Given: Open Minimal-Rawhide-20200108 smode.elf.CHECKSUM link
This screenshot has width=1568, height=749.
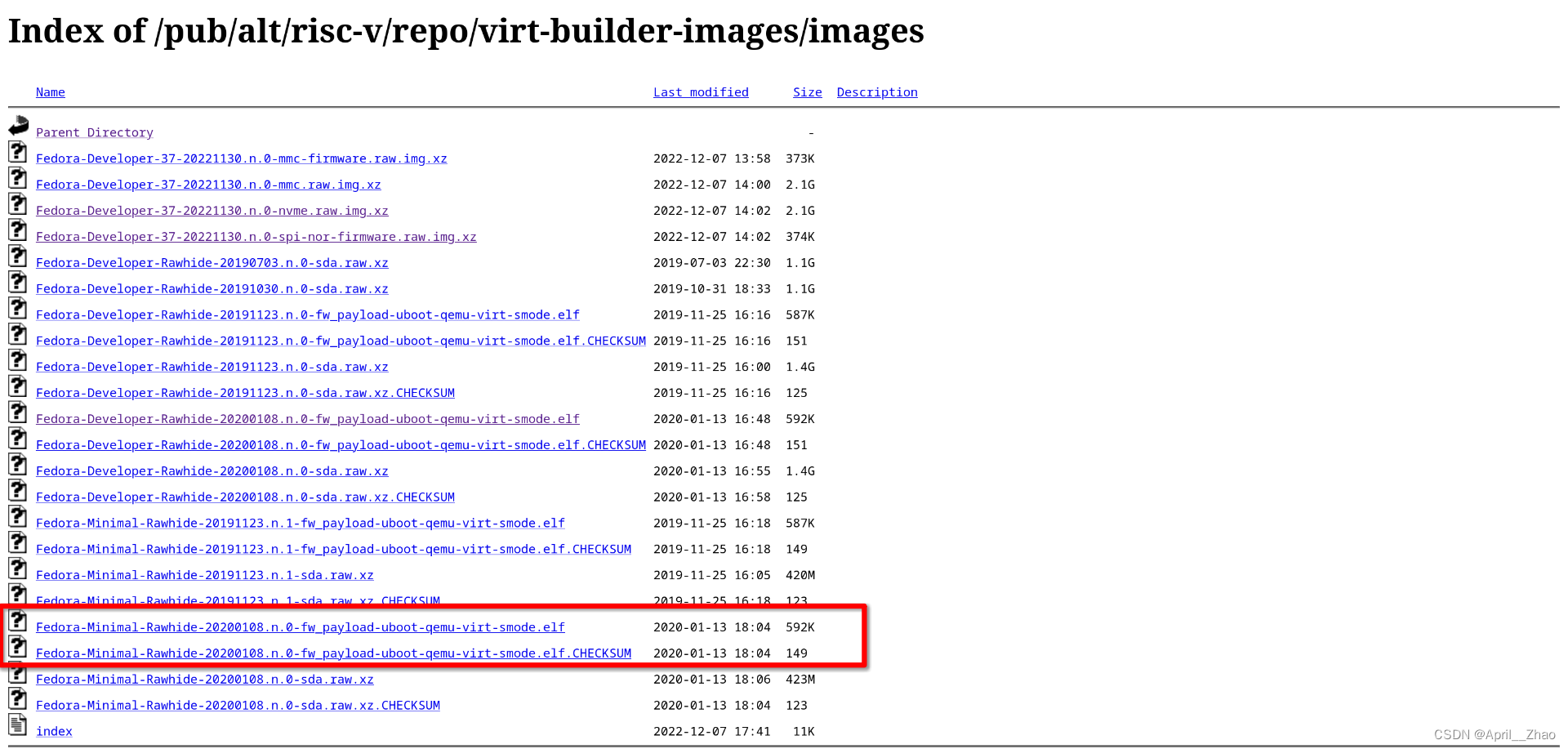Looking at the screenshot, I should pos(333,654).
